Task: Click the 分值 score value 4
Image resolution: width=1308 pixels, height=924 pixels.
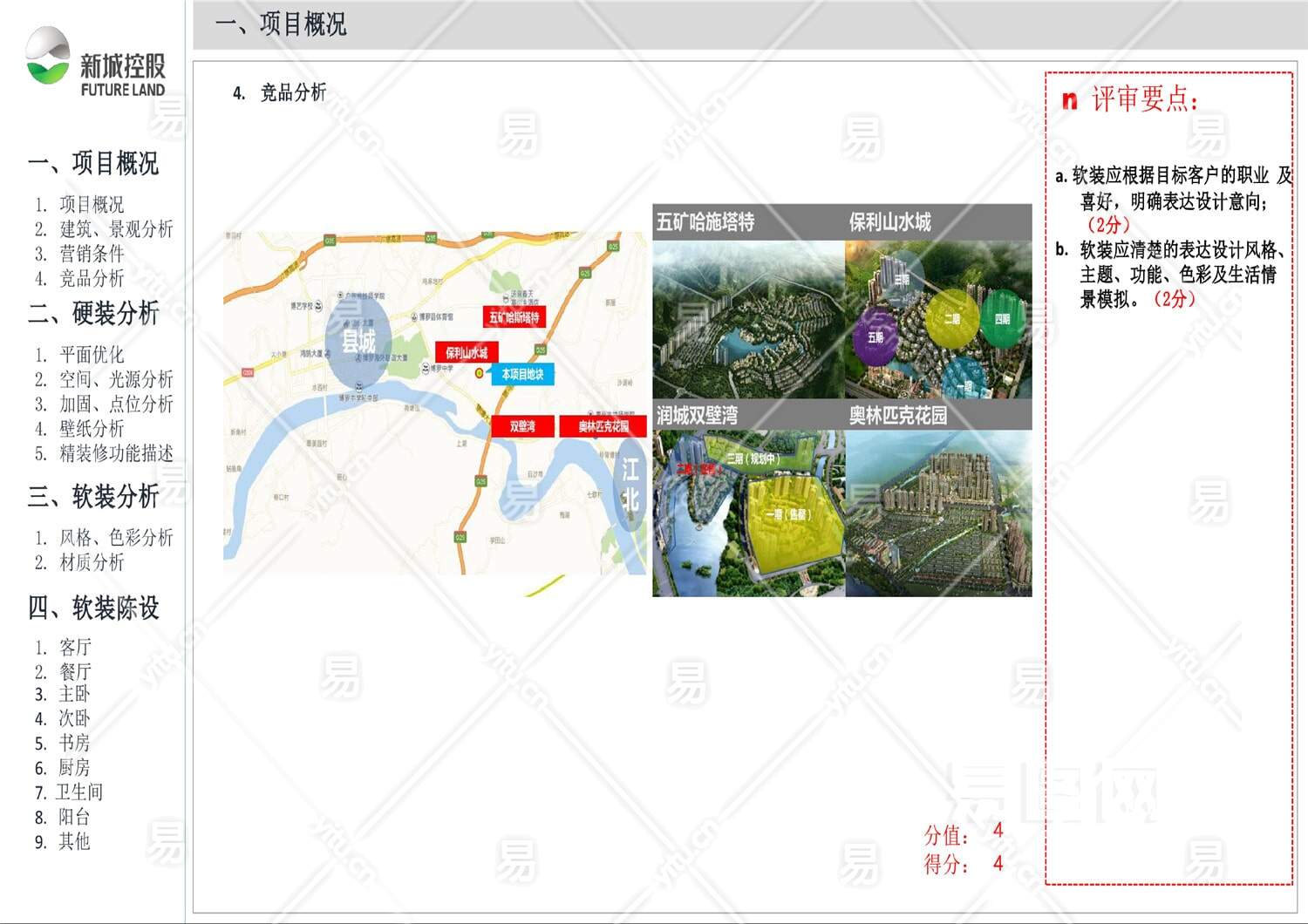Action: [x=998, y=830]
